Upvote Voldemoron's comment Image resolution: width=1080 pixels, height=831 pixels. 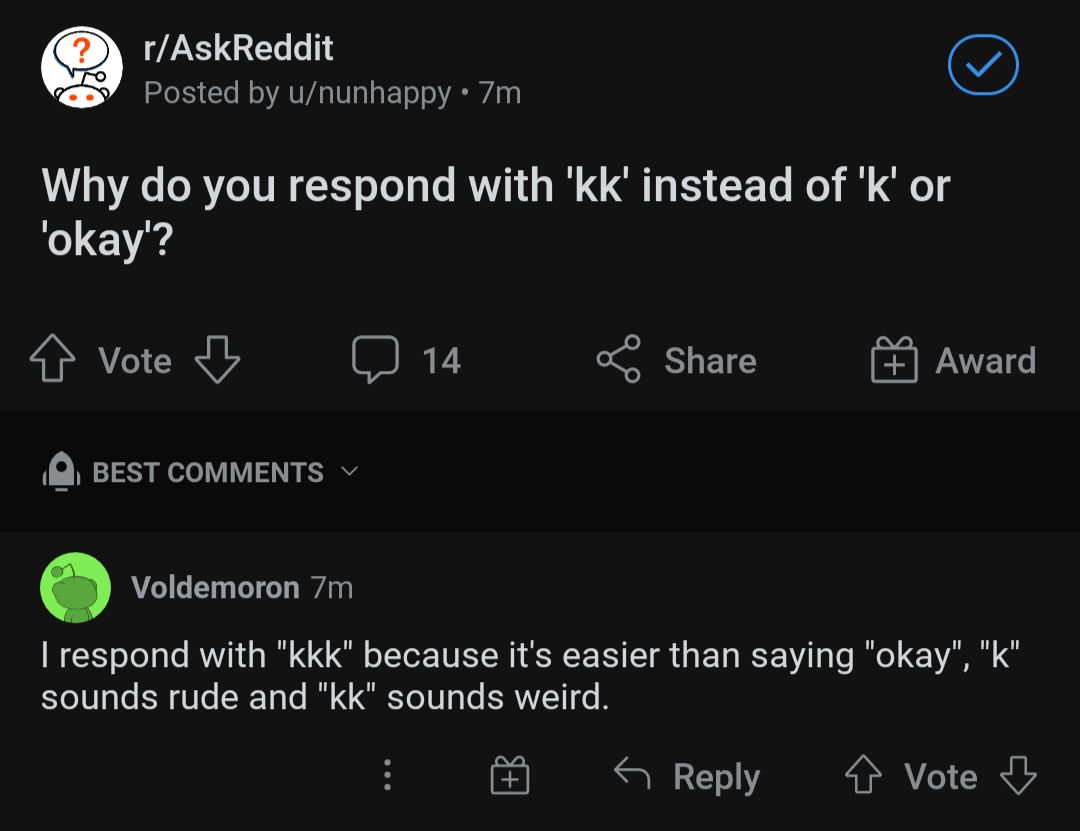[864, 776]
